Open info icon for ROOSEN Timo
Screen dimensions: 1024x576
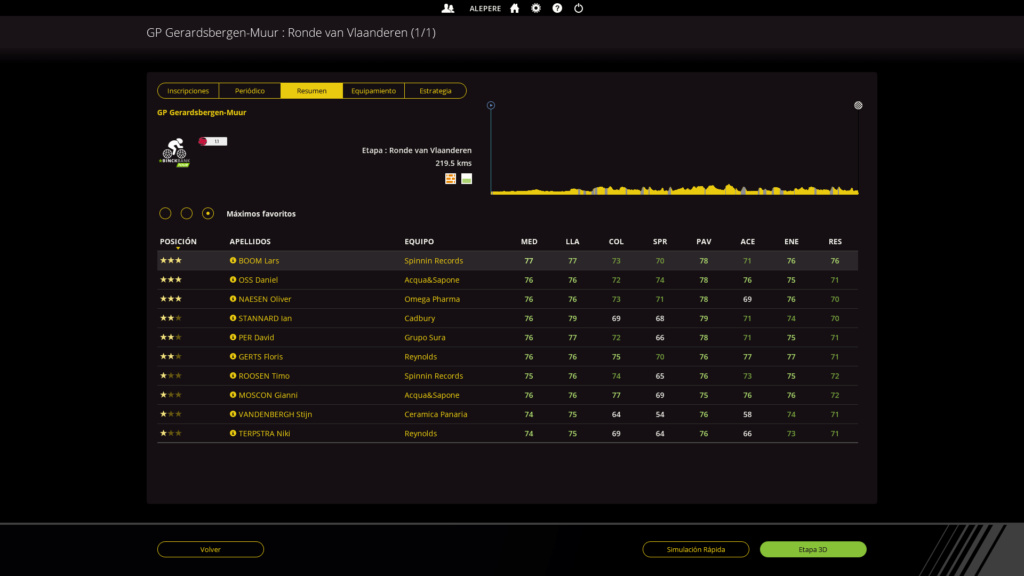[232, 376]
